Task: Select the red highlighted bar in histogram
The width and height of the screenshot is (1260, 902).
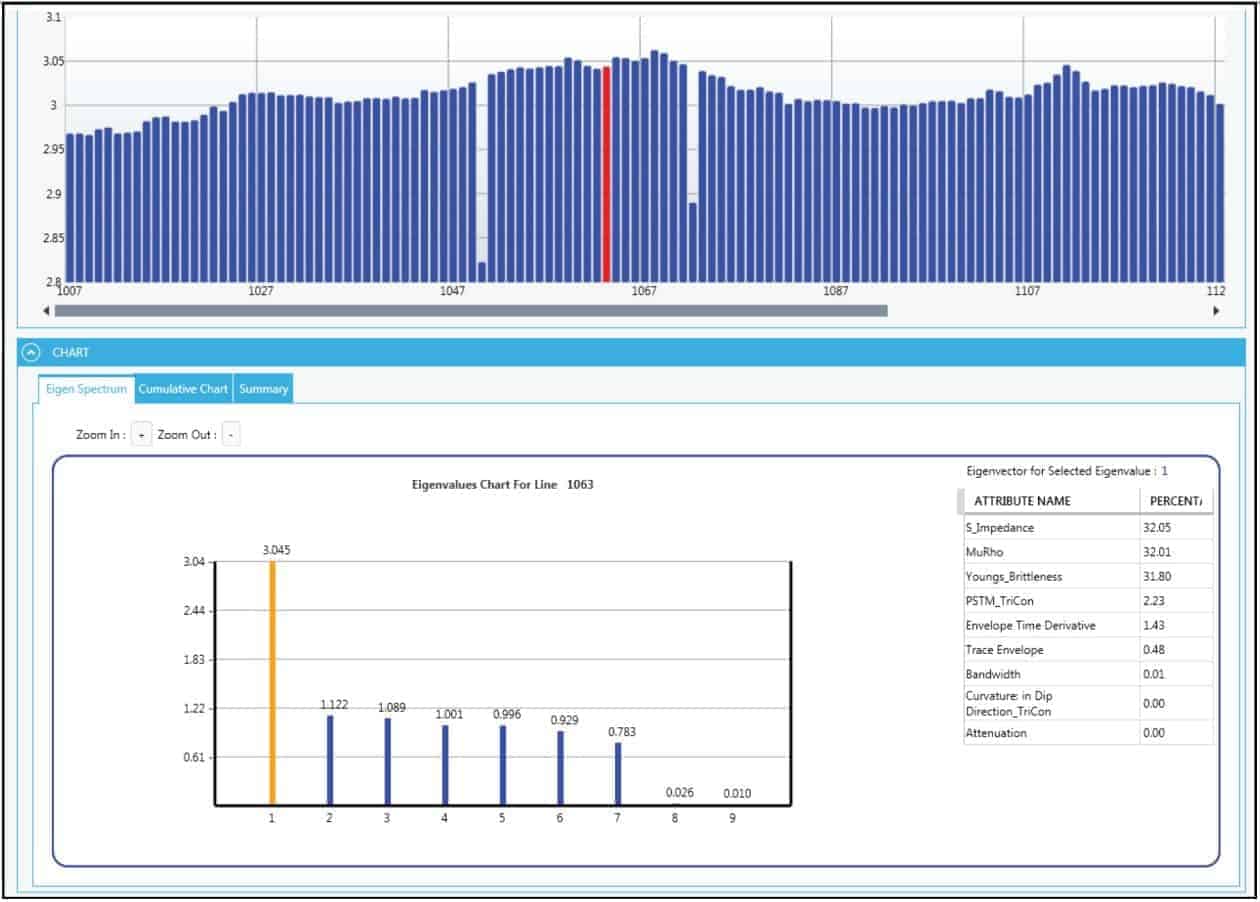Action: [x=606, y=175]
